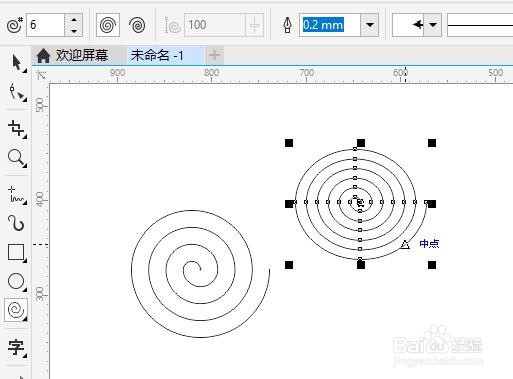Viewport: 513px width, 379px height.
Task: Click center marker of selected spiral
Action: click(x=360, y=203)
